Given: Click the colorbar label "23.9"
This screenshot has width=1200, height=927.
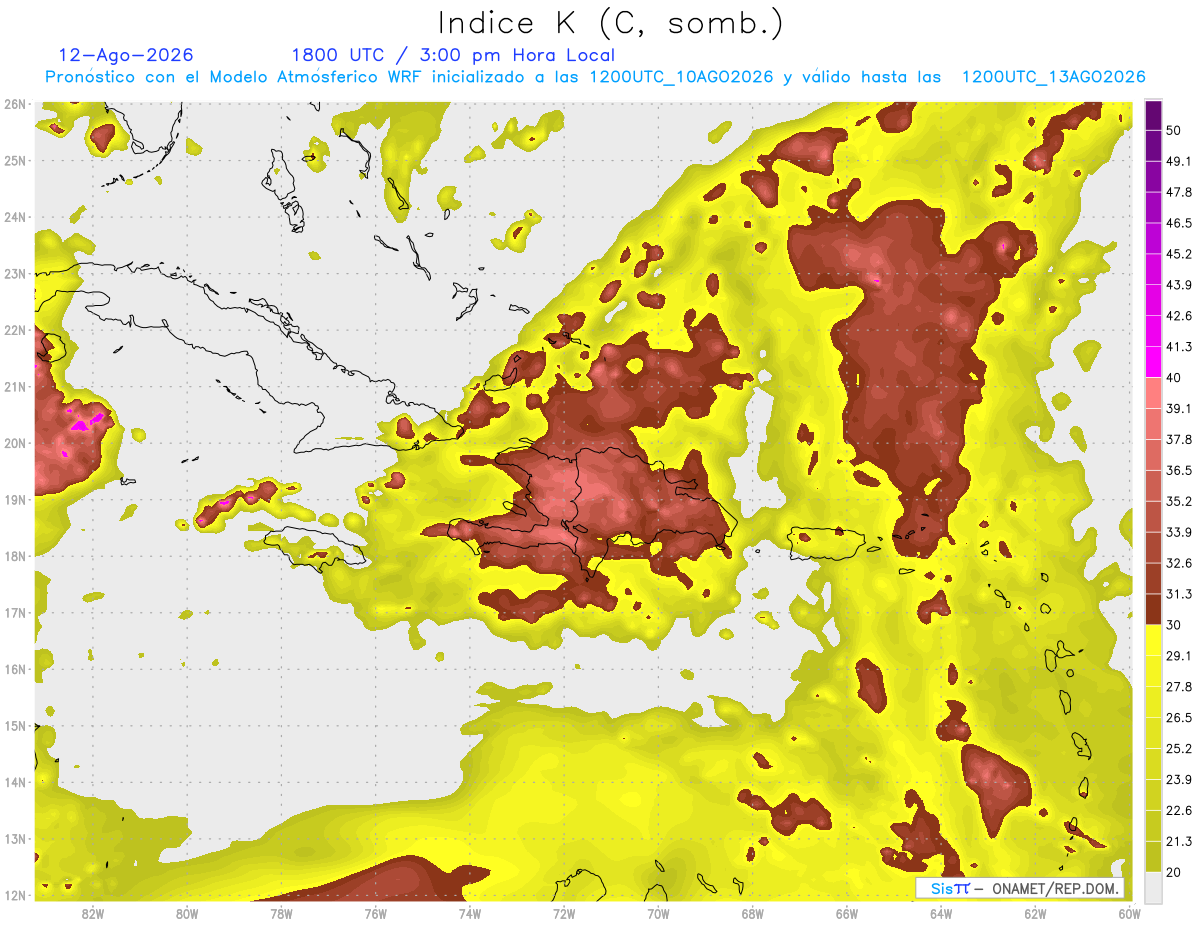Looking at the screenshot, I should (1178, 779).
